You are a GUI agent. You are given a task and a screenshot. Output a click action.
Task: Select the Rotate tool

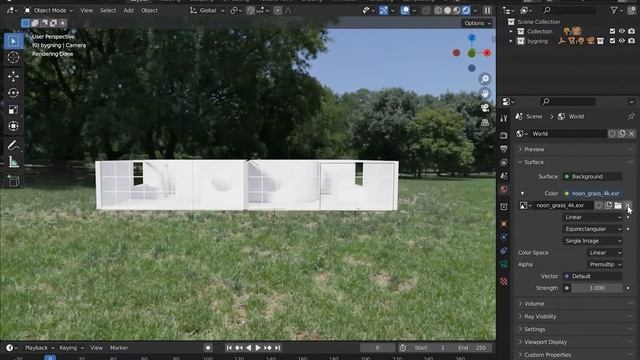click(13, 93)
